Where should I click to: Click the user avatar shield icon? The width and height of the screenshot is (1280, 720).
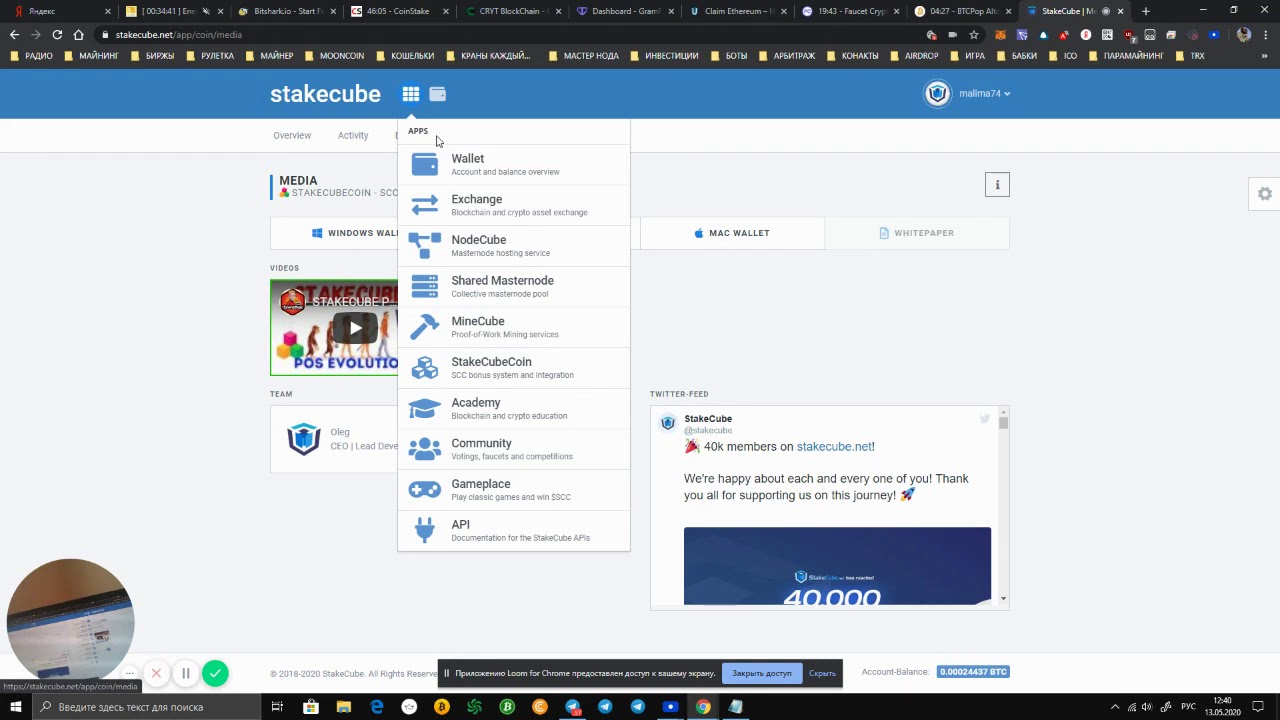click(x=937, y=94)
